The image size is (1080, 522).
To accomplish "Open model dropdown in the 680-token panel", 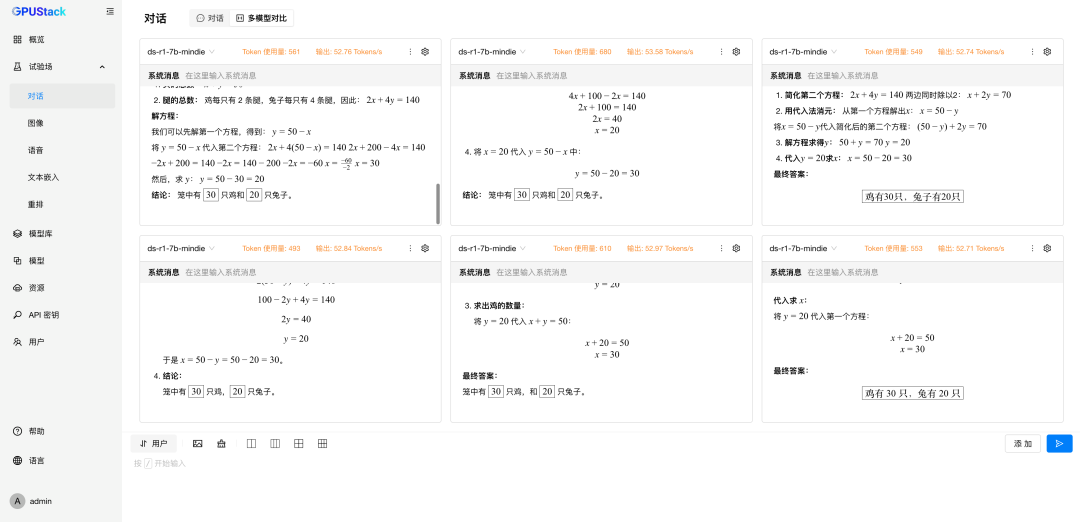I will (x=492, y=52).
